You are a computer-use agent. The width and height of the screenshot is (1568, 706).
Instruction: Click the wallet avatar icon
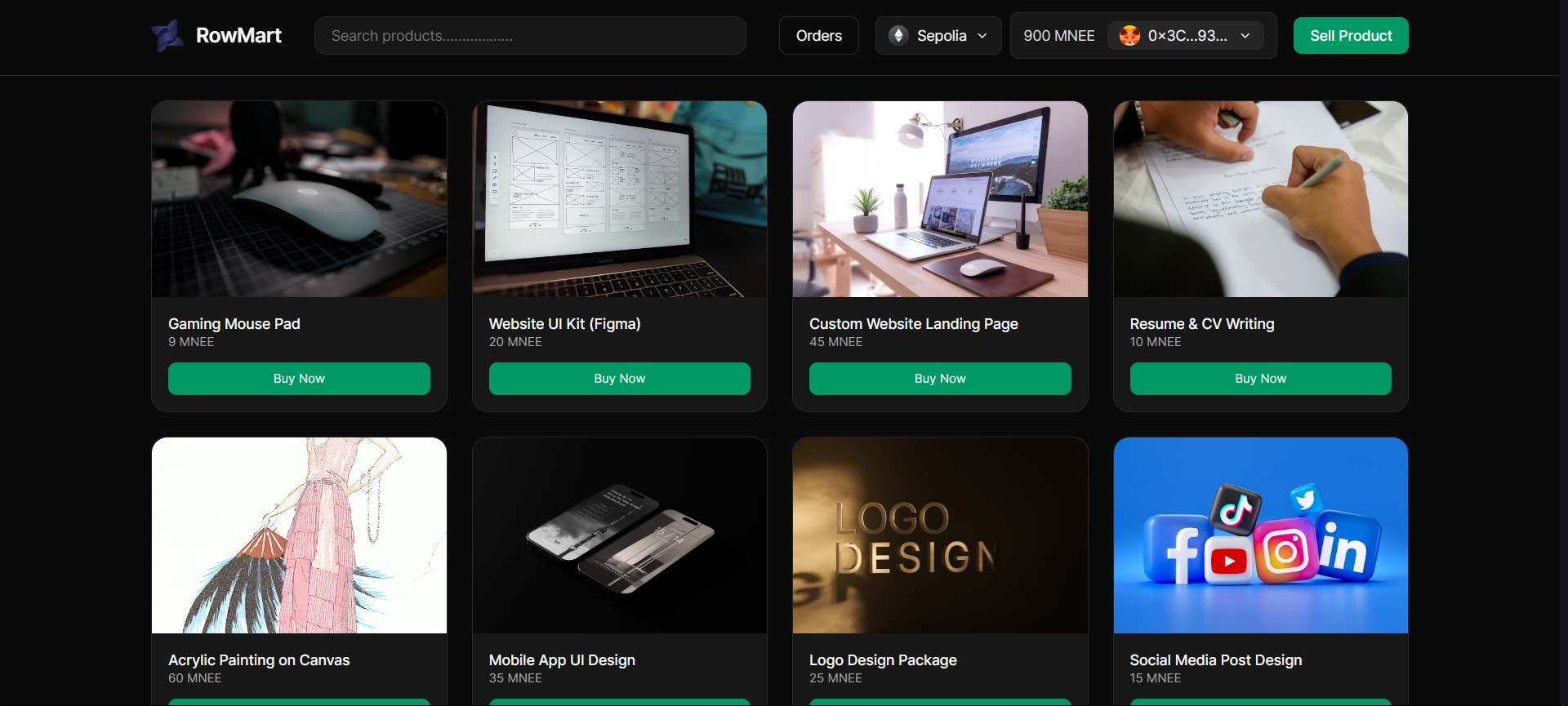click(1129, 36)
